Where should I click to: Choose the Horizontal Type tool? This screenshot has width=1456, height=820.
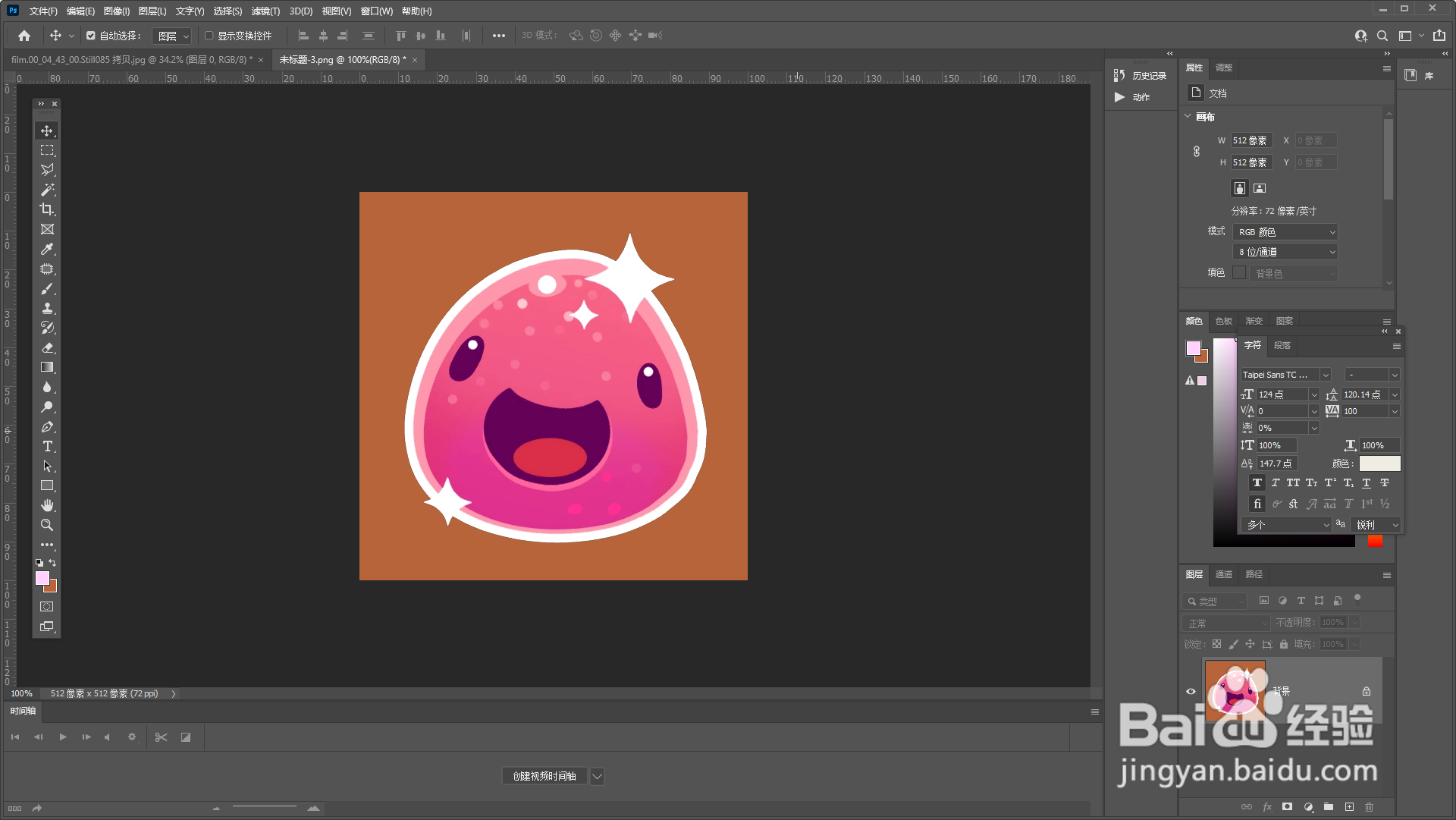47,446
